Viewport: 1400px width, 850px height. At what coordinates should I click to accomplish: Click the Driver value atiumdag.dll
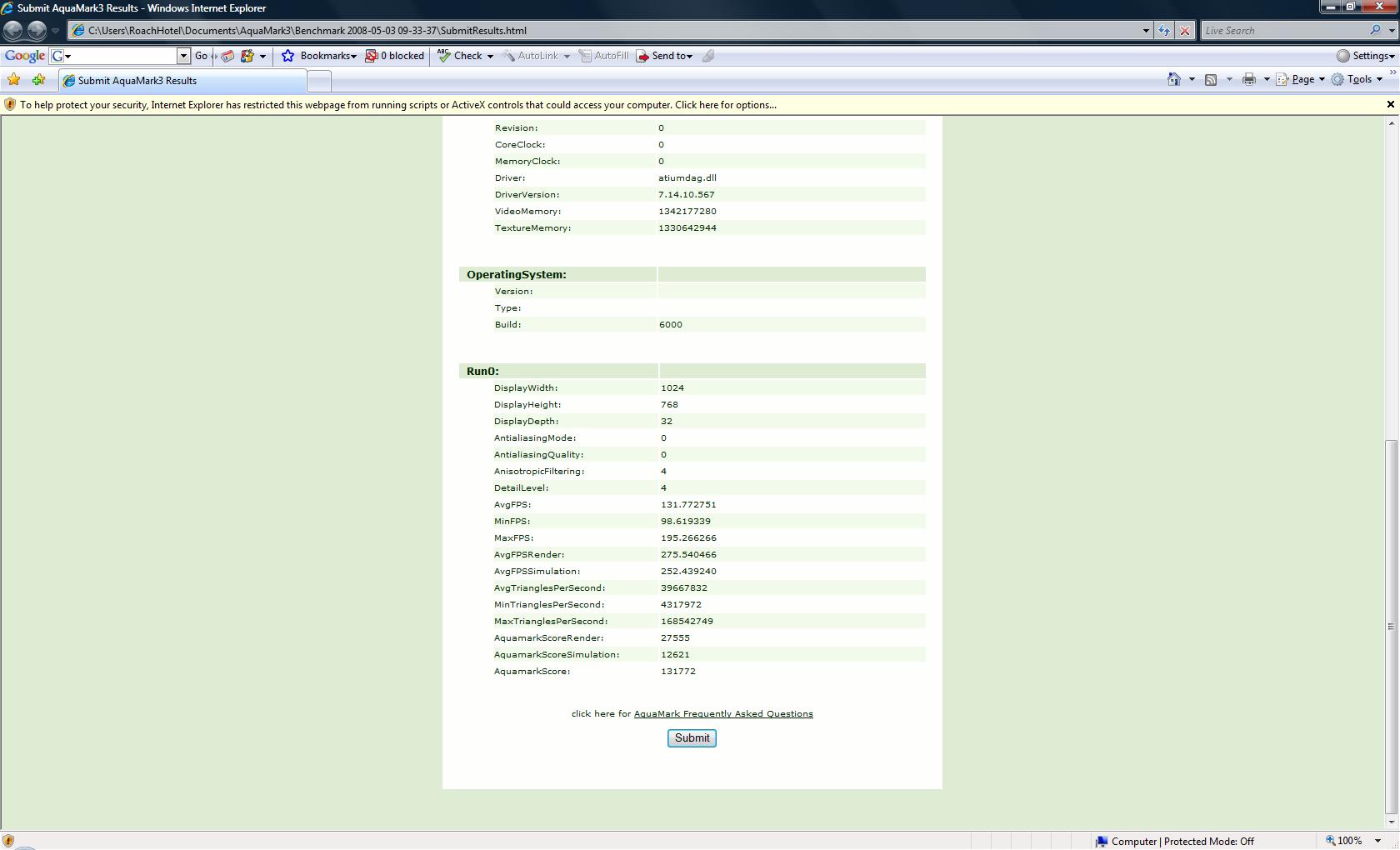[x=687, y=177]
